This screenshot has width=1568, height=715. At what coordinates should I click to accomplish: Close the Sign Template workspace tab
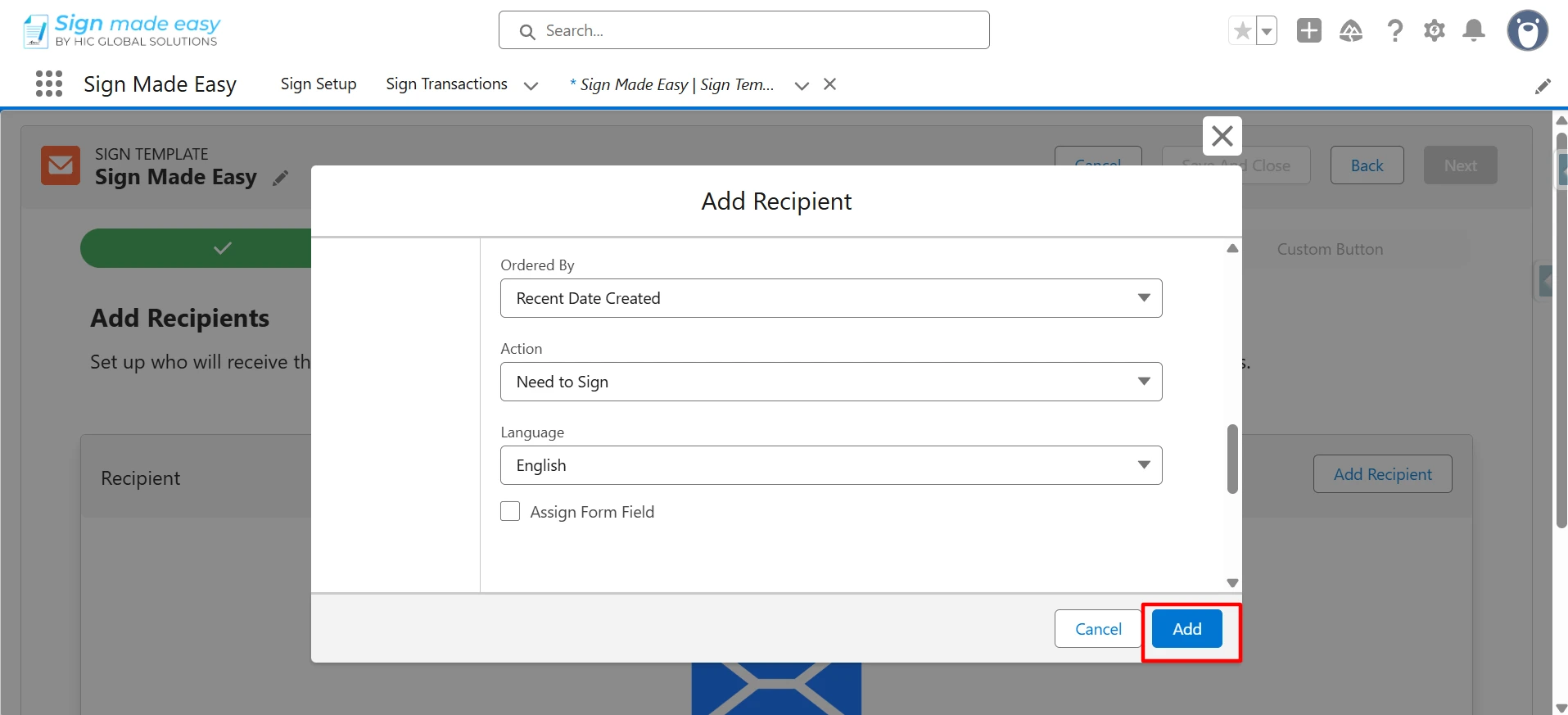point(829,84)
